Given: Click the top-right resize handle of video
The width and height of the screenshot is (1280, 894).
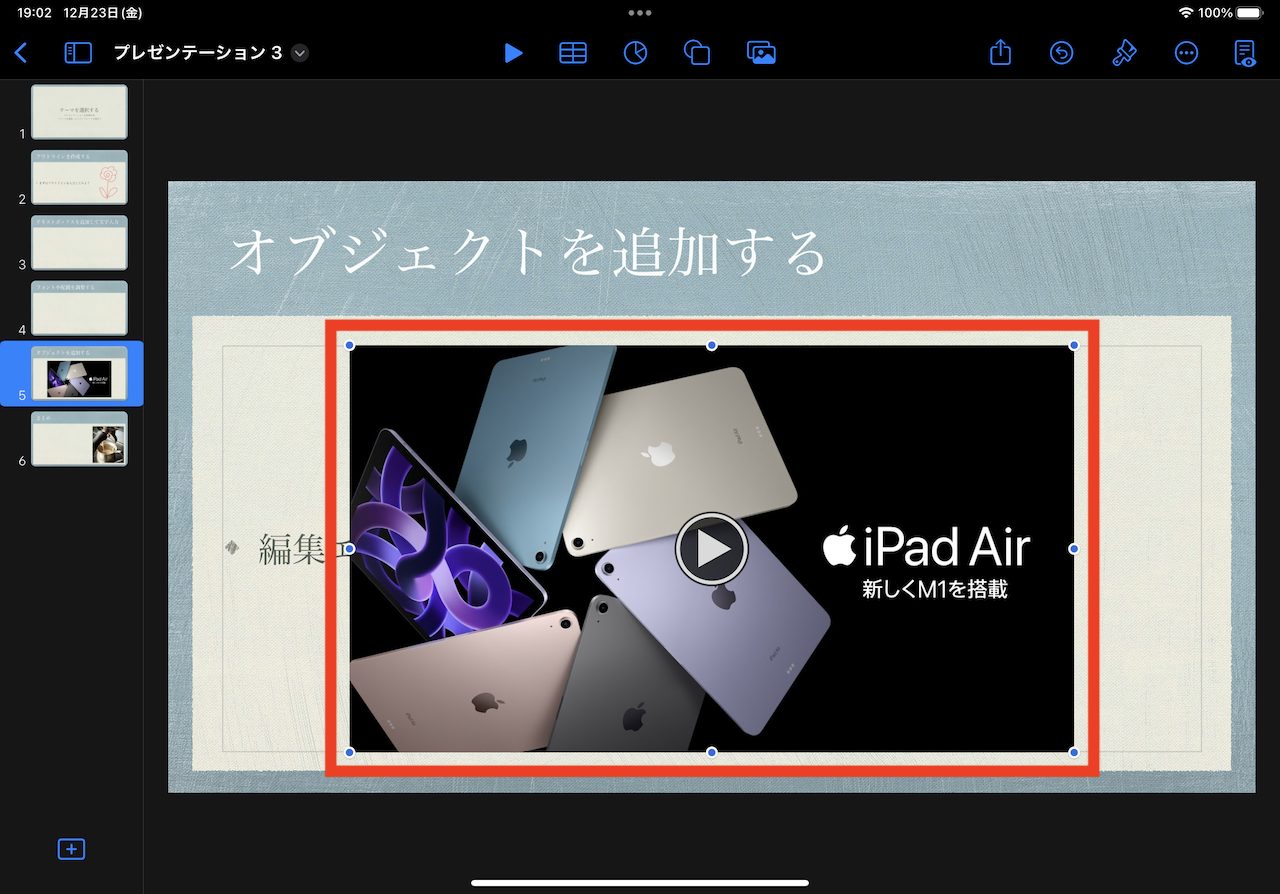Looking at the screenshot, I should [1074, 345].
